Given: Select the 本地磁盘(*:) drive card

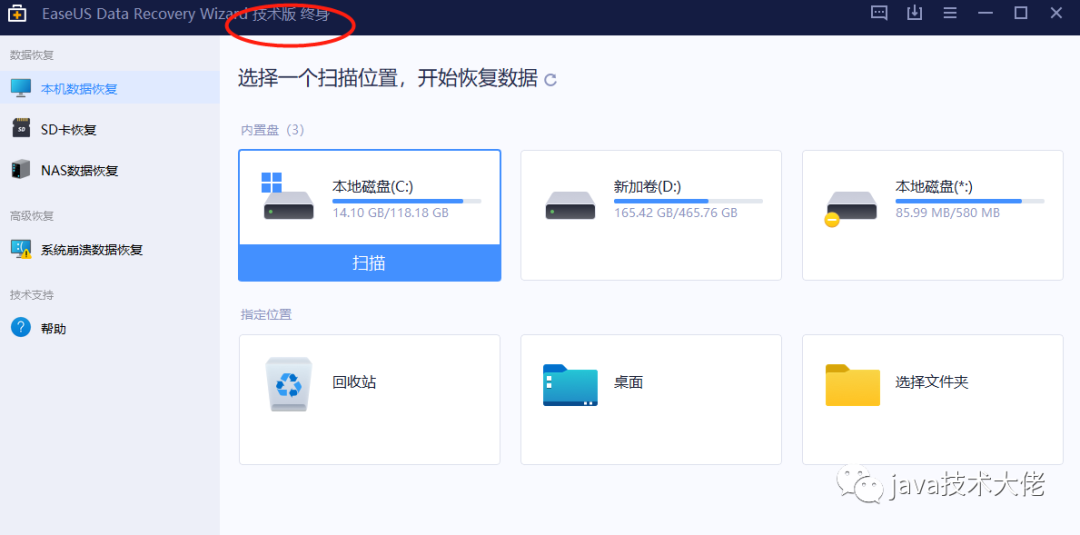Looking at the screenshot, I should (933, 215).
